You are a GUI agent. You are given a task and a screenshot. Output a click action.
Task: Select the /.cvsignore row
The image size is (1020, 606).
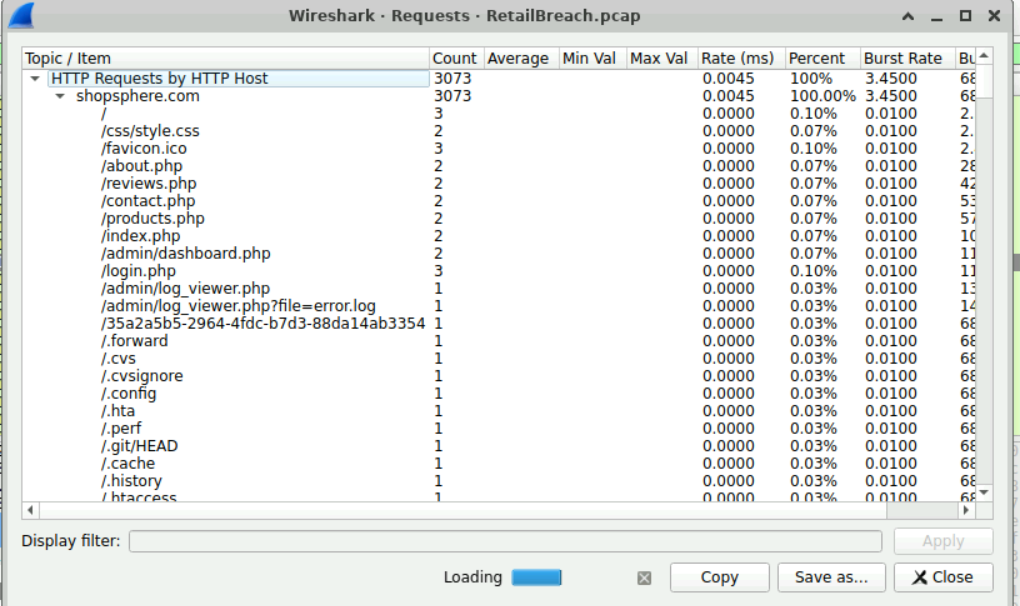[499, 377]
